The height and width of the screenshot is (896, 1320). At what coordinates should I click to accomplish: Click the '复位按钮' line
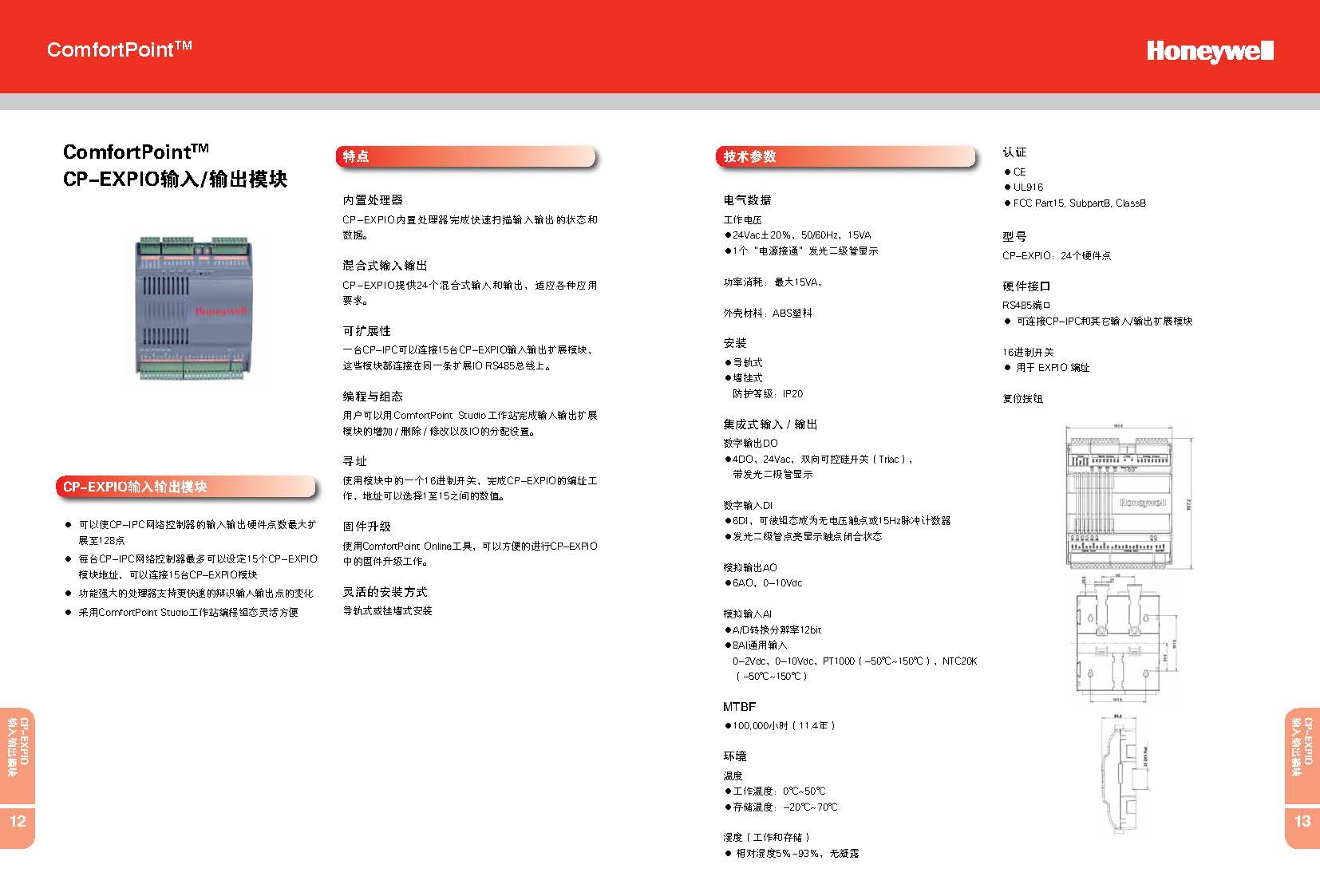click(x=1022, y=399)
